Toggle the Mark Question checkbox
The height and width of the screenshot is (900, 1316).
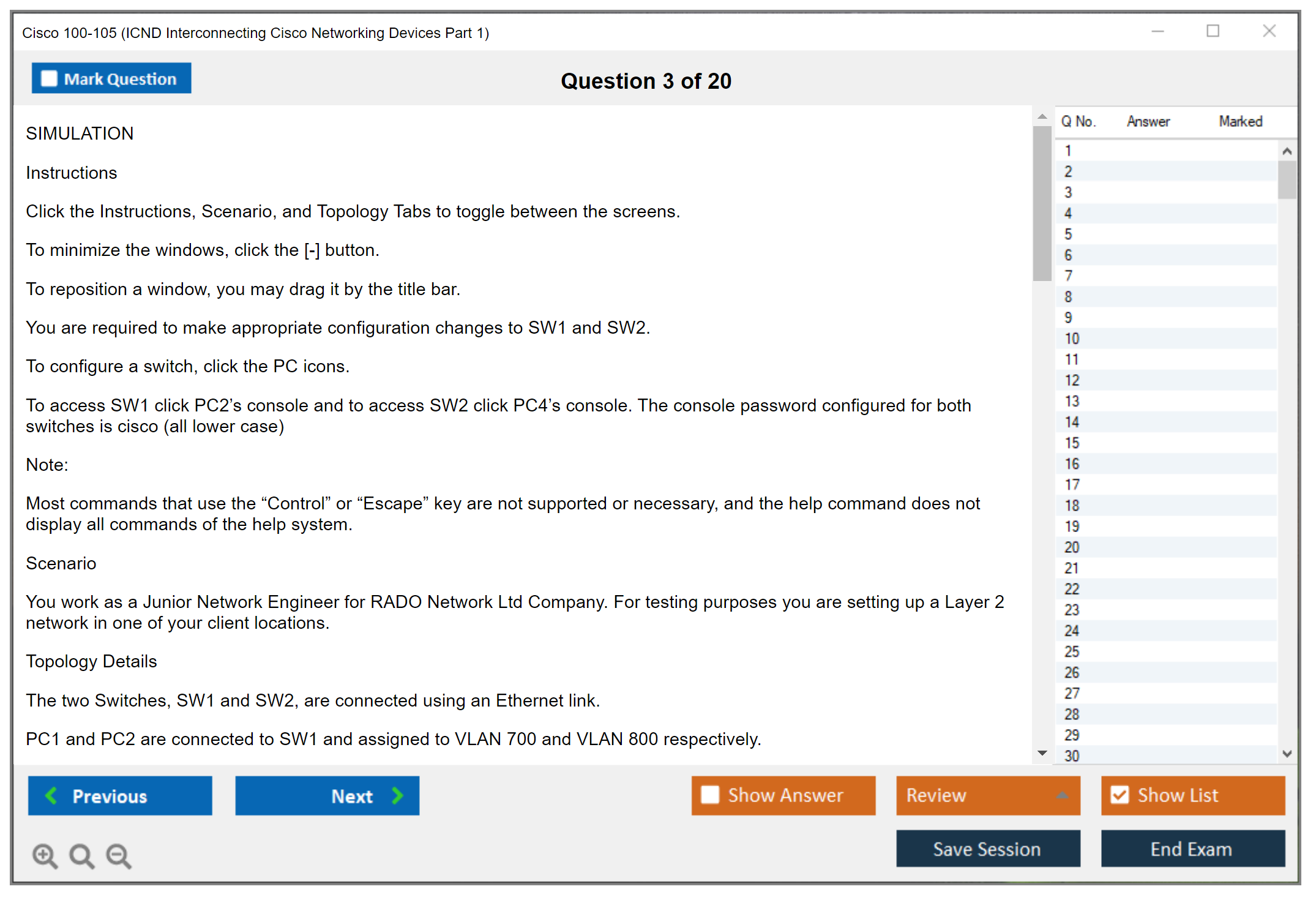coord(49,78)
